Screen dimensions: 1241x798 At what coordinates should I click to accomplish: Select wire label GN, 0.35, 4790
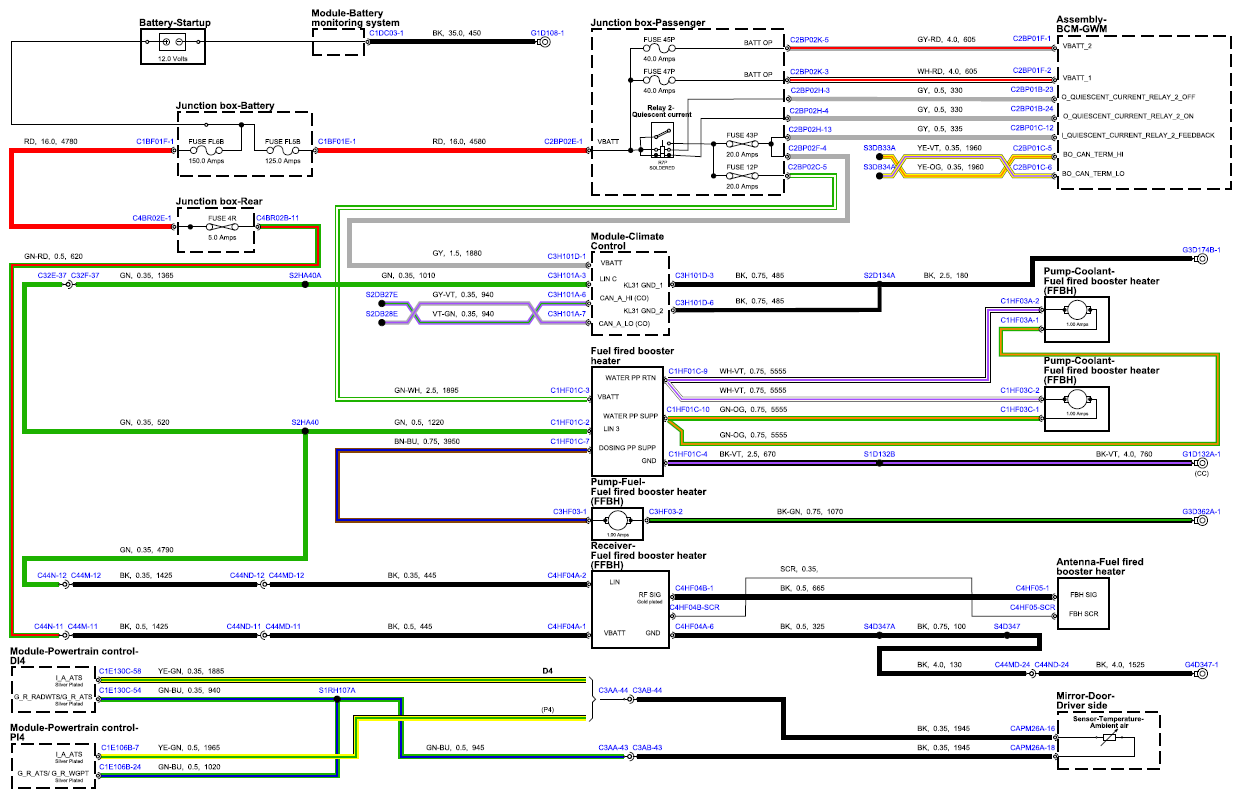tap(146, 549)
